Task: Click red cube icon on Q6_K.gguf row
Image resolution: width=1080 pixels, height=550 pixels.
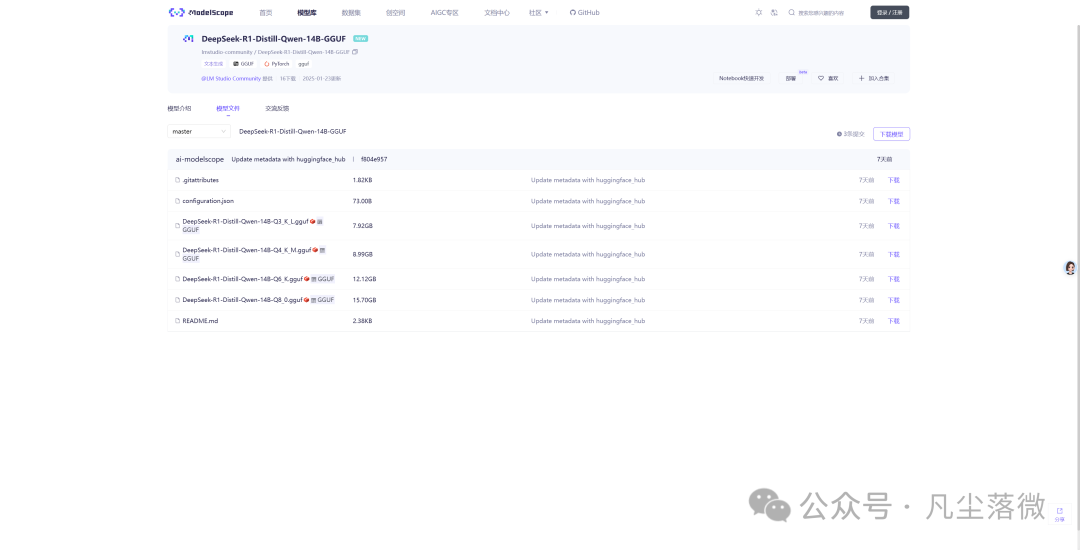Action: (x=307, y=279)
